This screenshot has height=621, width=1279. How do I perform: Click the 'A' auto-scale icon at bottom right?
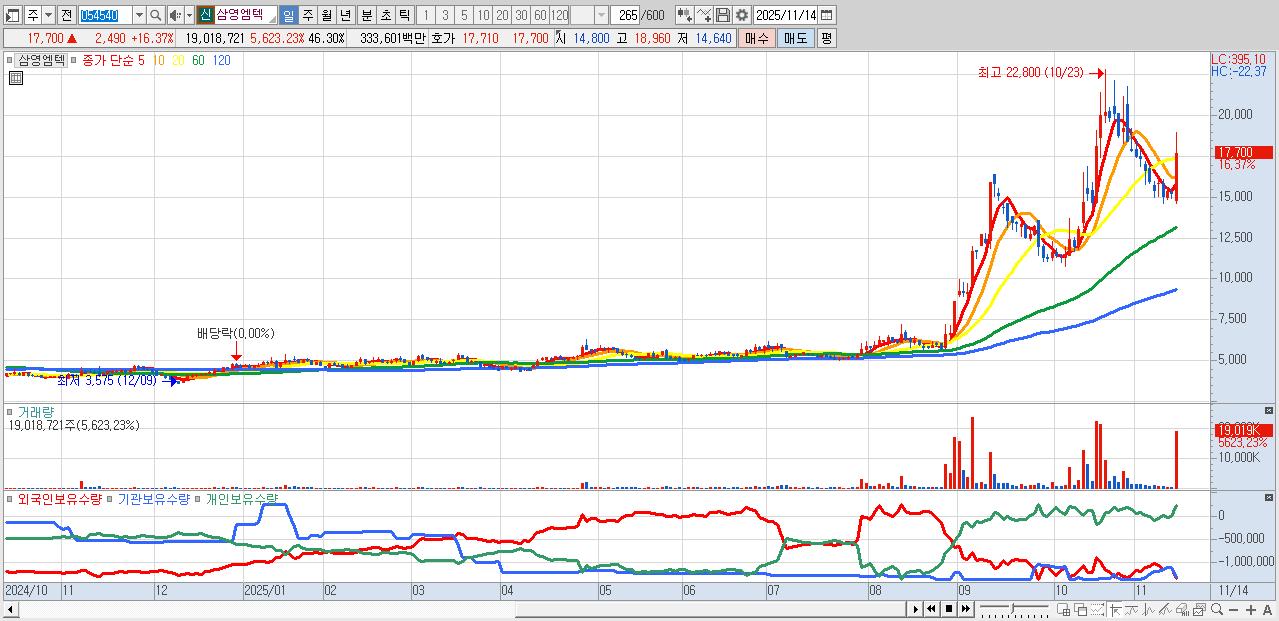pos(1268,609)
